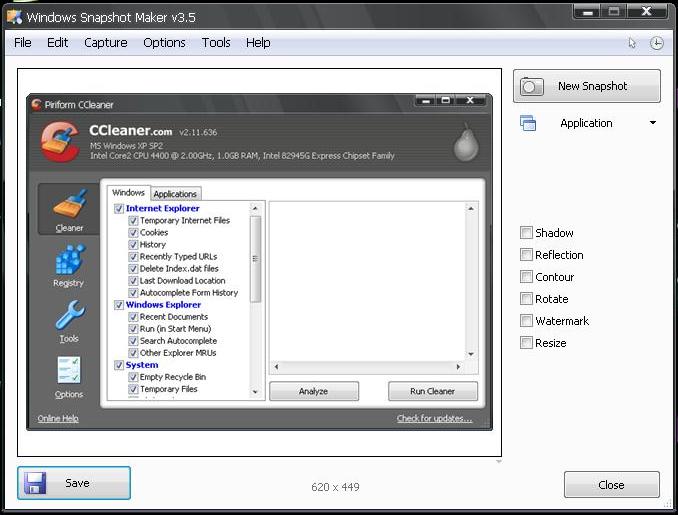Select the Options checklist icon in CCleaner
Viewport: 678px width, 515px height.
(x=69, y=370)
